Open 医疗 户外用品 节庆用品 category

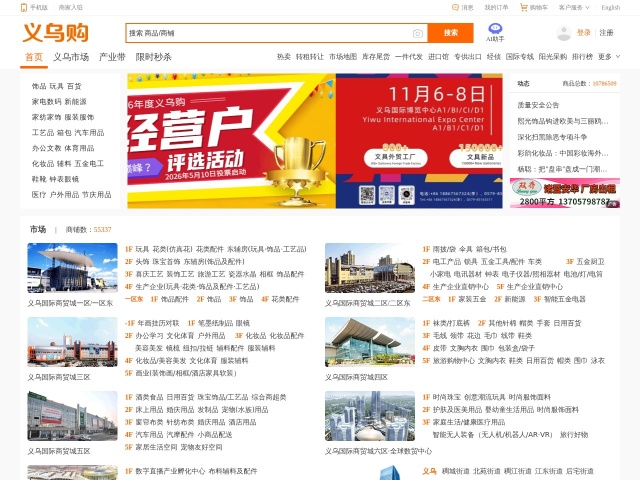[71, 195]
